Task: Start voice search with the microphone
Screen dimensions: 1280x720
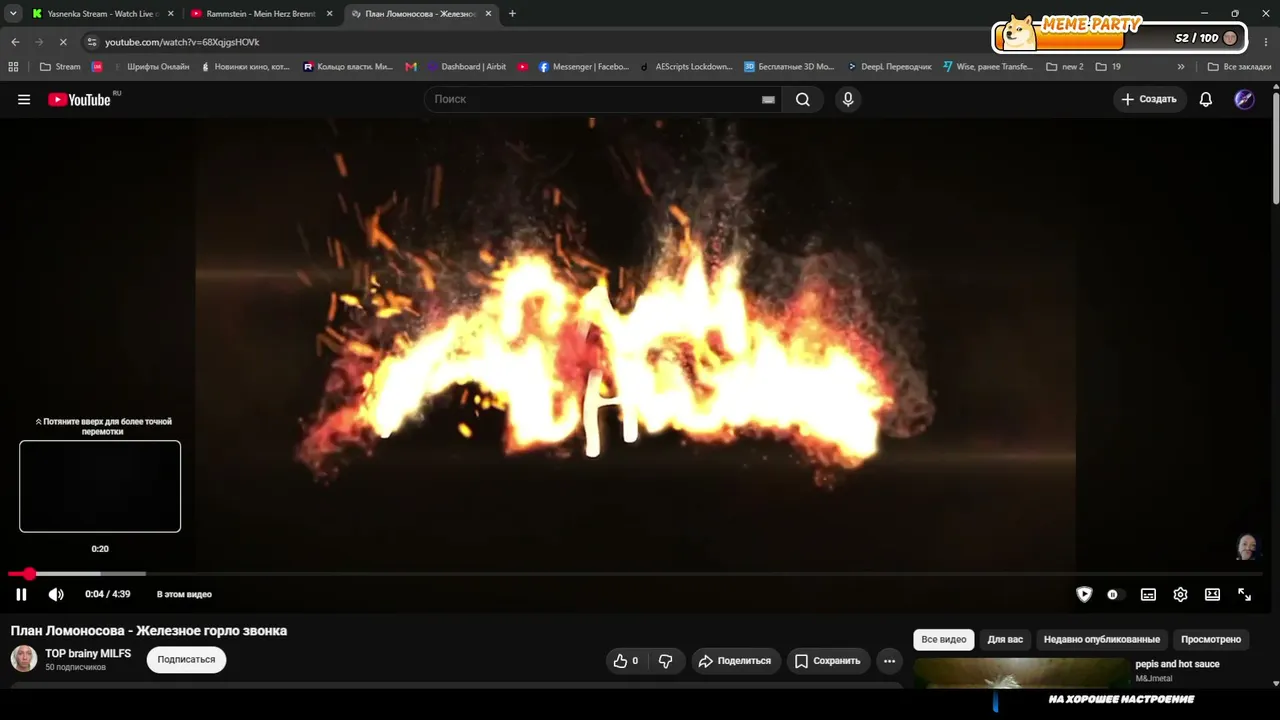Action: click(x=848, y=99)
